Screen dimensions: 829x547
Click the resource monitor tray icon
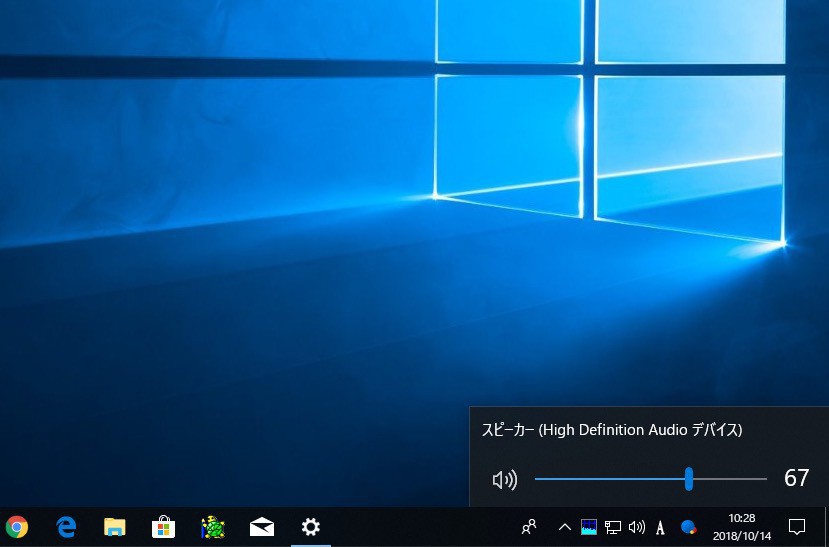588,527
